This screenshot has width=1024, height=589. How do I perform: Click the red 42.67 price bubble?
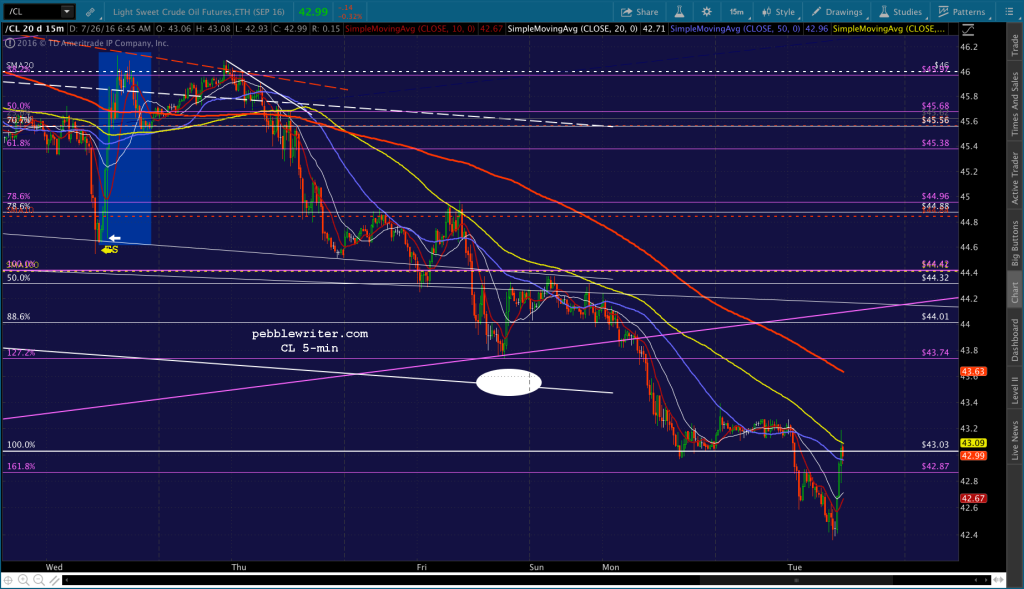coord(973,498)
